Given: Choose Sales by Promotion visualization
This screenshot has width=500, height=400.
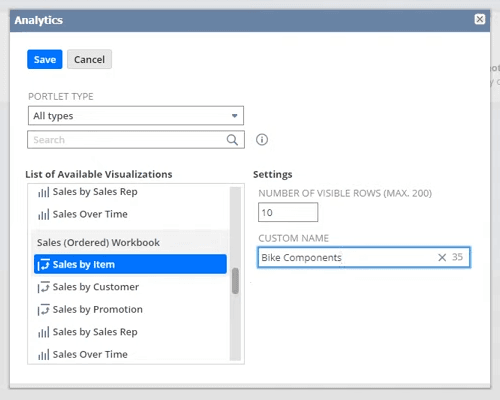Looking at the screenshot, I should pos(98,309).
